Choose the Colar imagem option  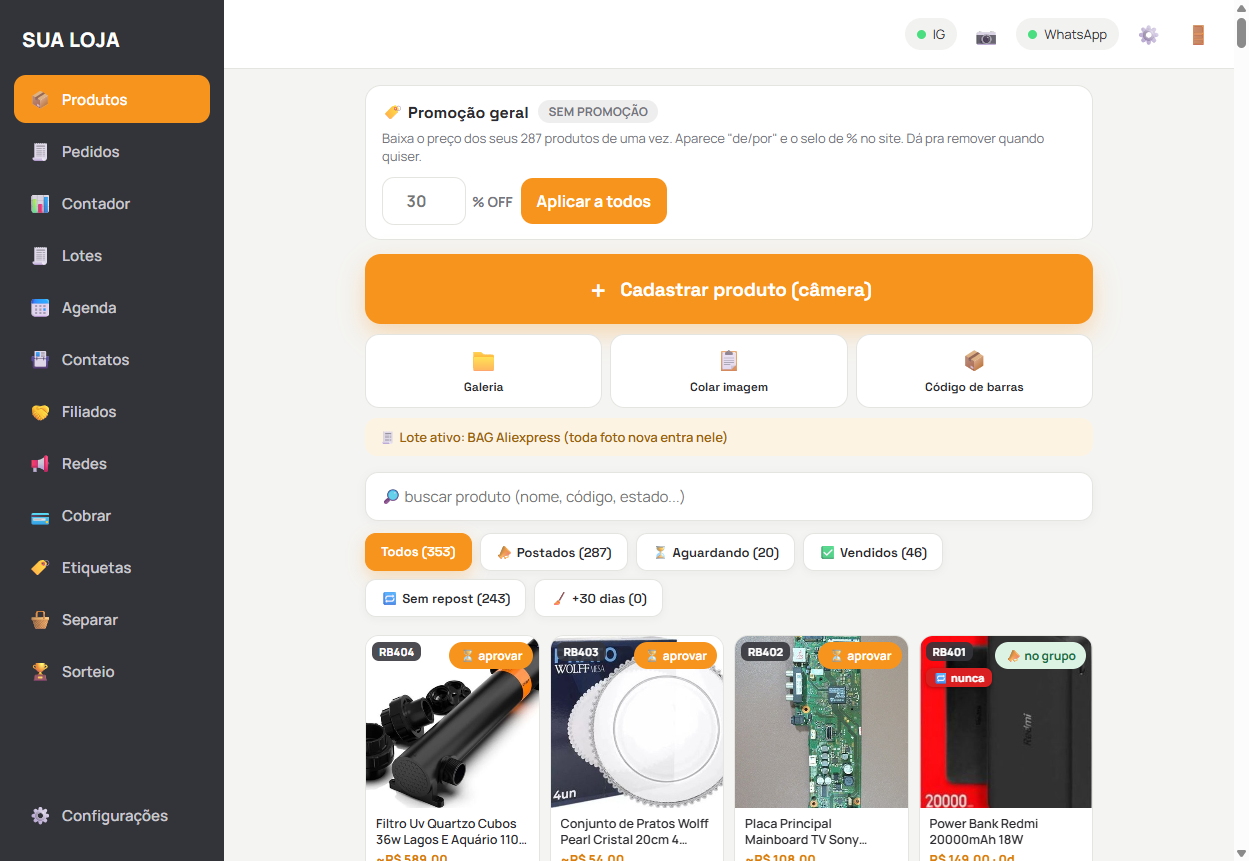tap(729, 371)
